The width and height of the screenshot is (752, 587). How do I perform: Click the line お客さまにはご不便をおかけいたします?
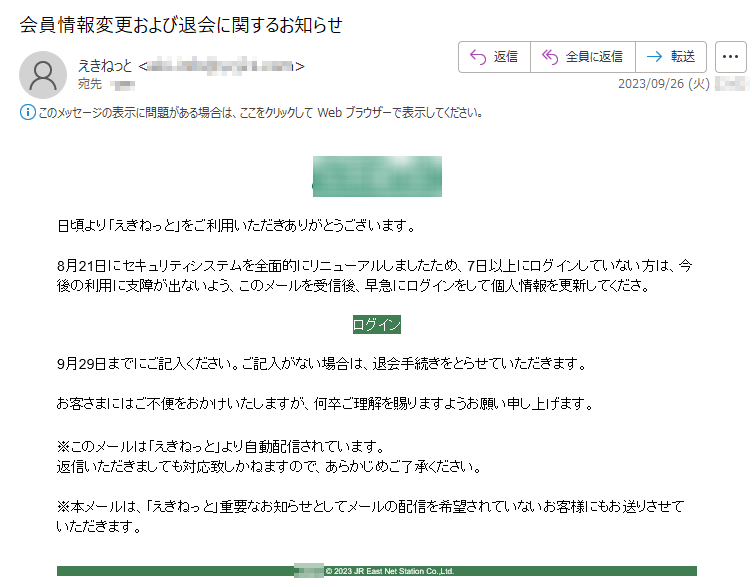(325, 404)
